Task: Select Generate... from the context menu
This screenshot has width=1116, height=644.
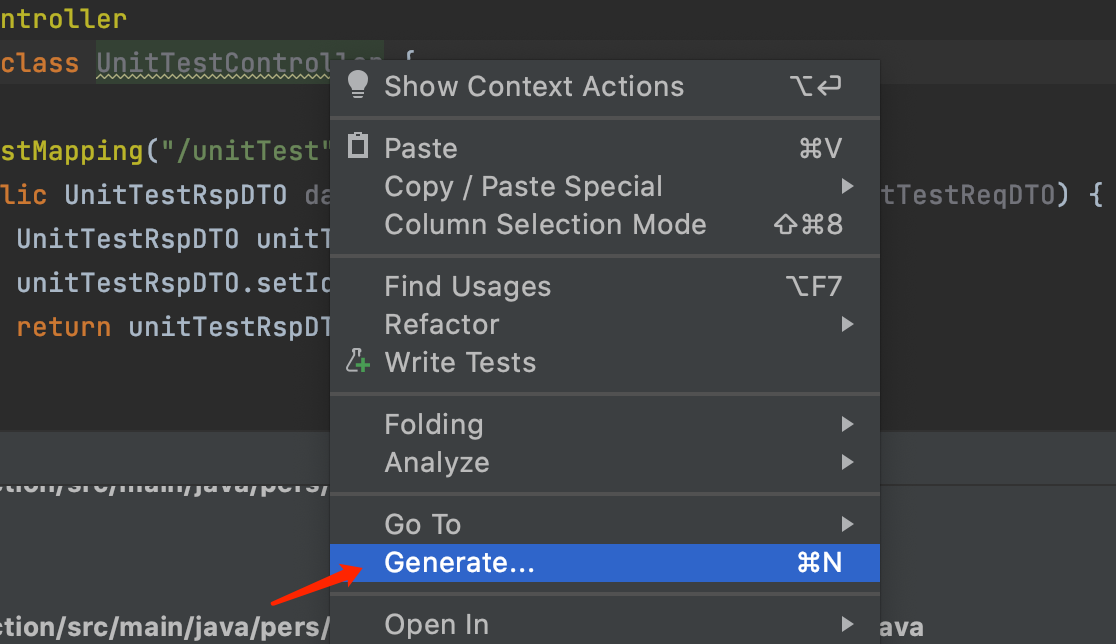Action: (x=605, y=563)
